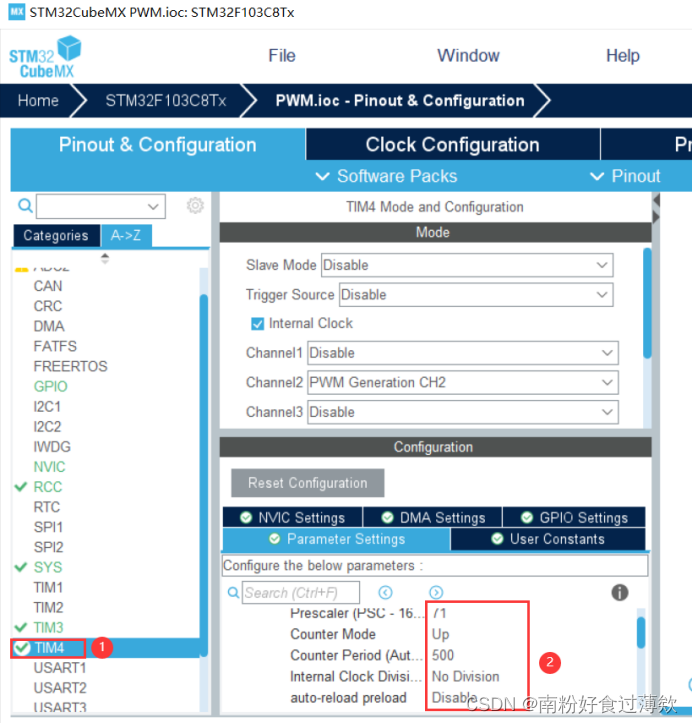
Task: Click the peripheral list vertical scrollbar
Action: coord(204,475)
